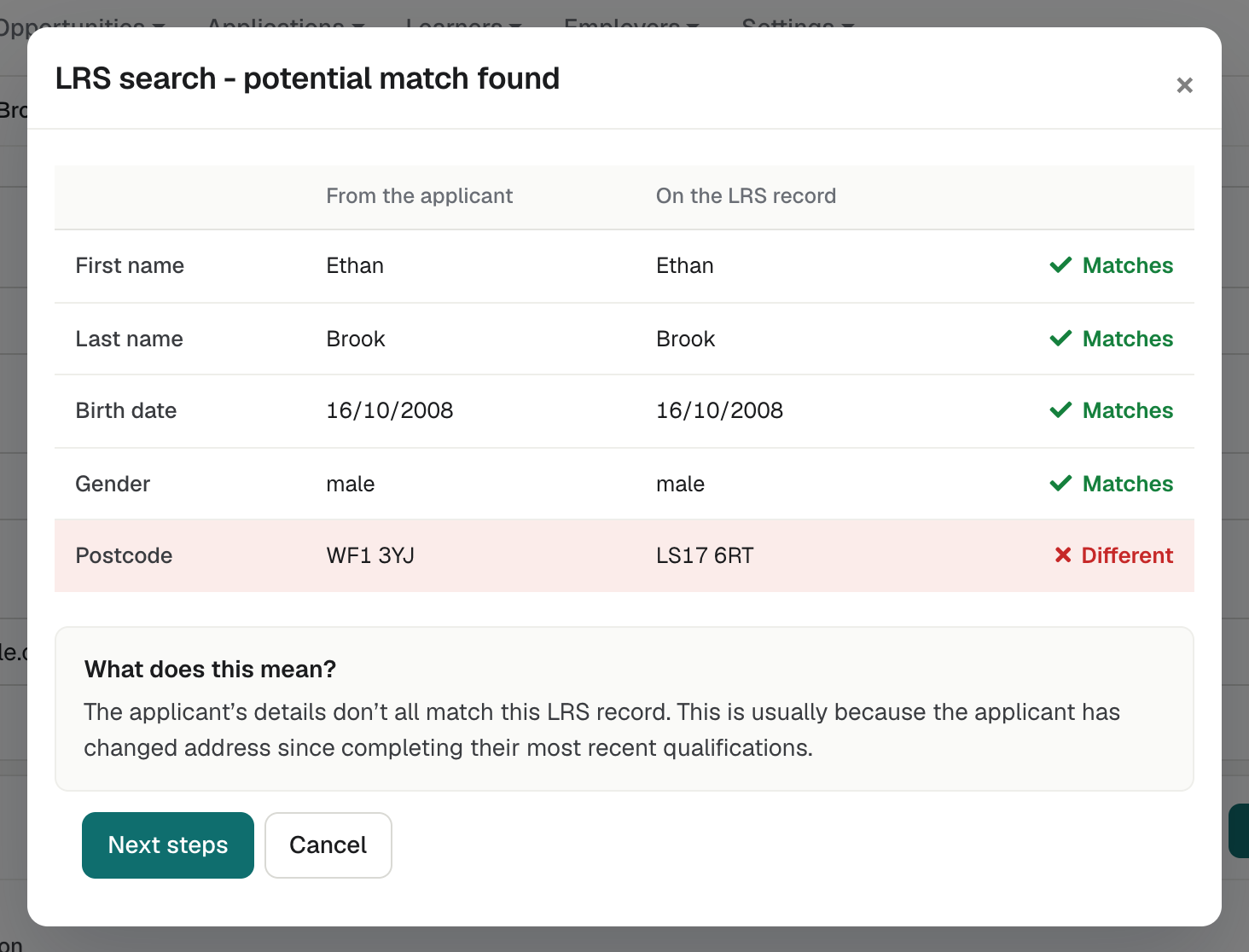Click the Postcode Different cross icon
This screenshot has height=952, width=1249.
pyautogui.click(x=1063, y=555)
